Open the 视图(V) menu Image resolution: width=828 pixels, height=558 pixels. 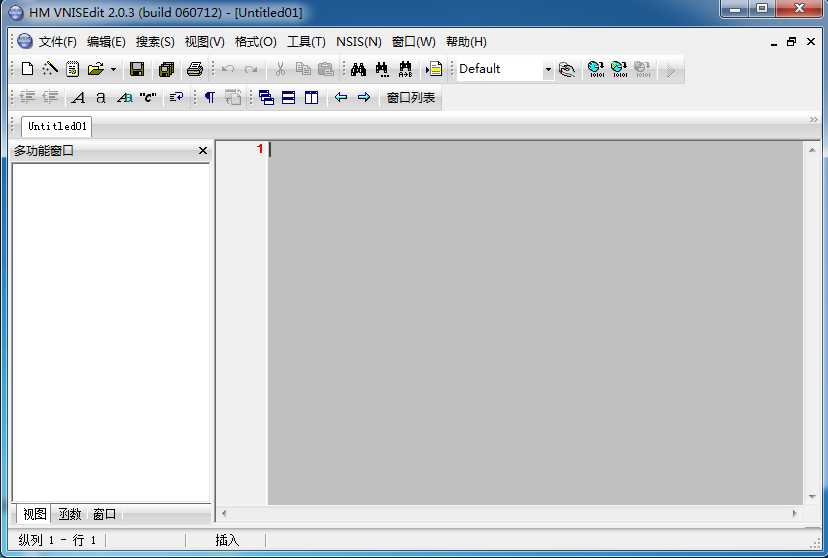[204, 42]
